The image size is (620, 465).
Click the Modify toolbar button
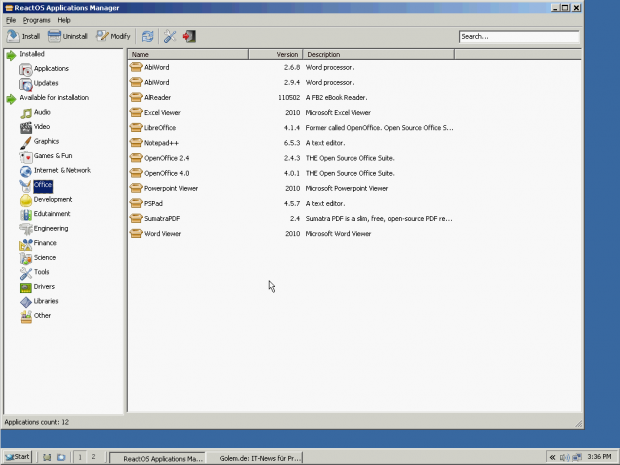[x=113, y=36]
